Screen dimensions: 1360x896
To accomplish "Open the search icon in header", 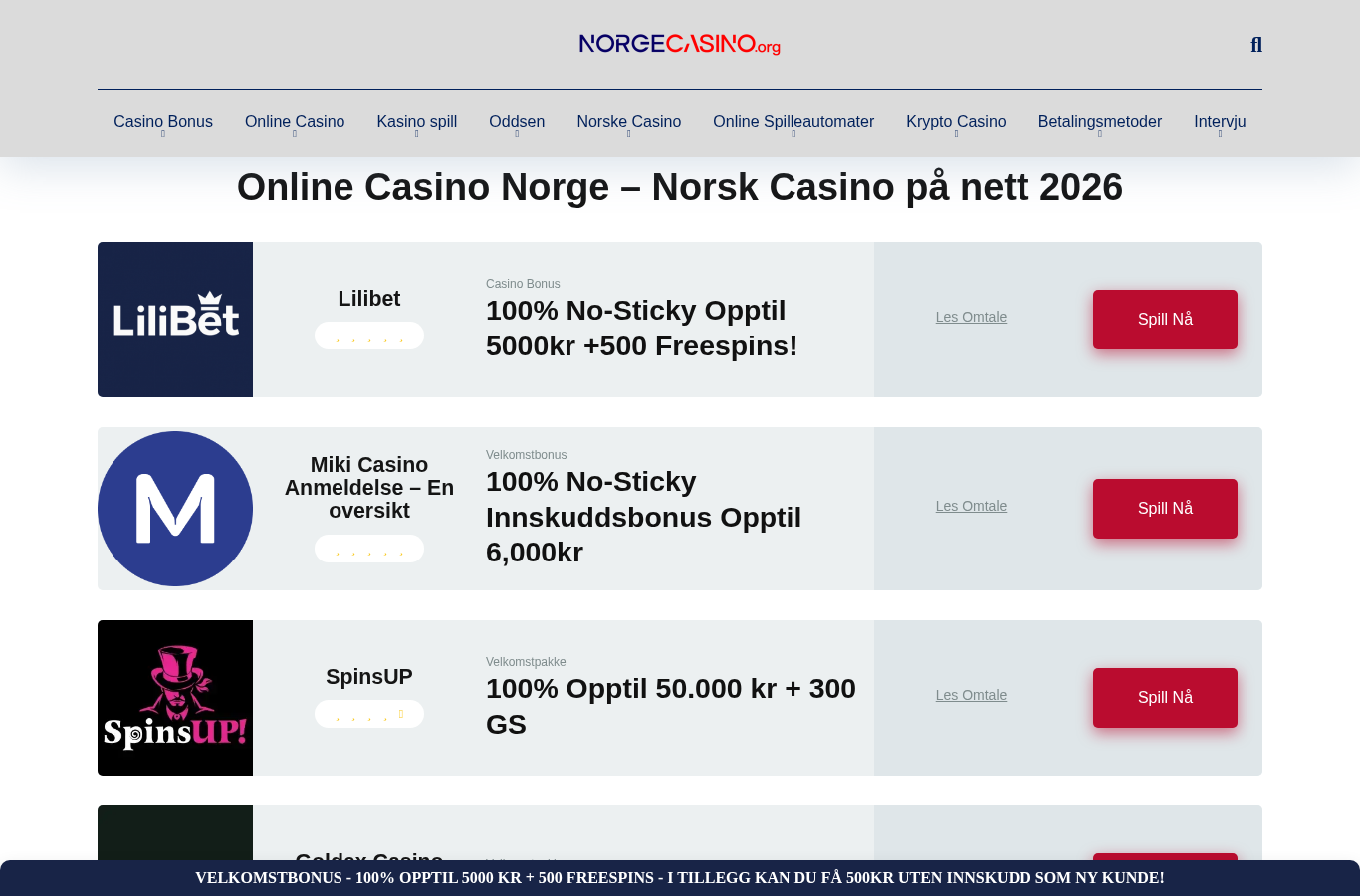I will 1256,45.
